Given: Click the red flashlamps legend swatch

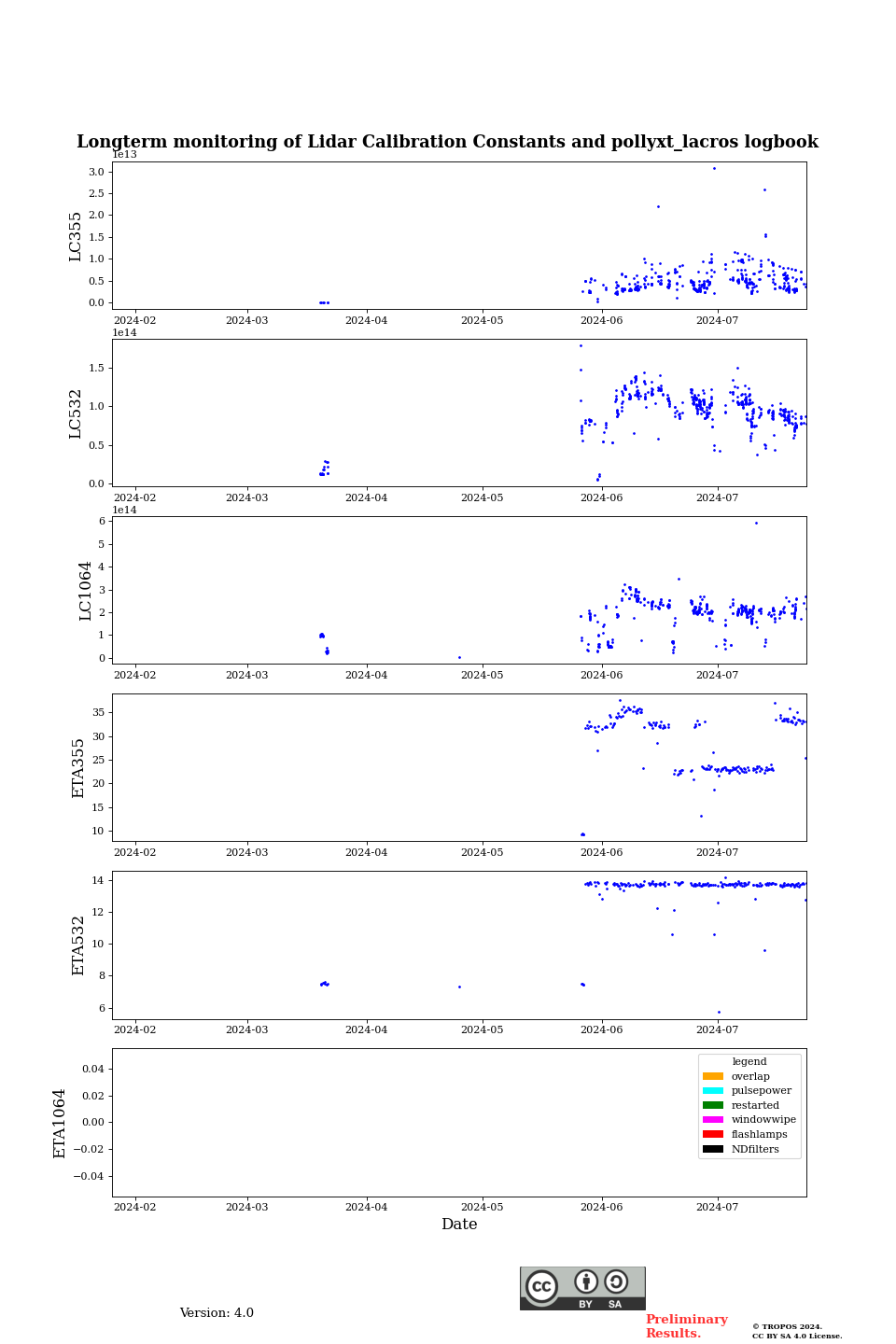Looking at the screenshot, I should tap(713, 1134).
